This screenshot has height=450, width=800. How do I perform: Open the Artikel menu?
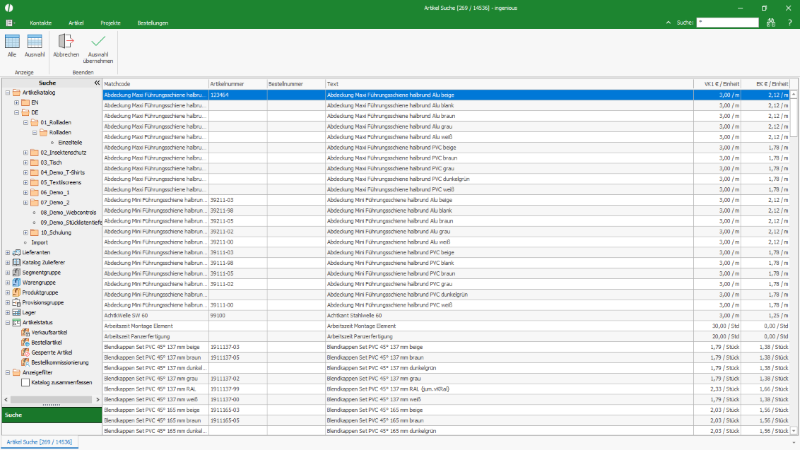76,23
